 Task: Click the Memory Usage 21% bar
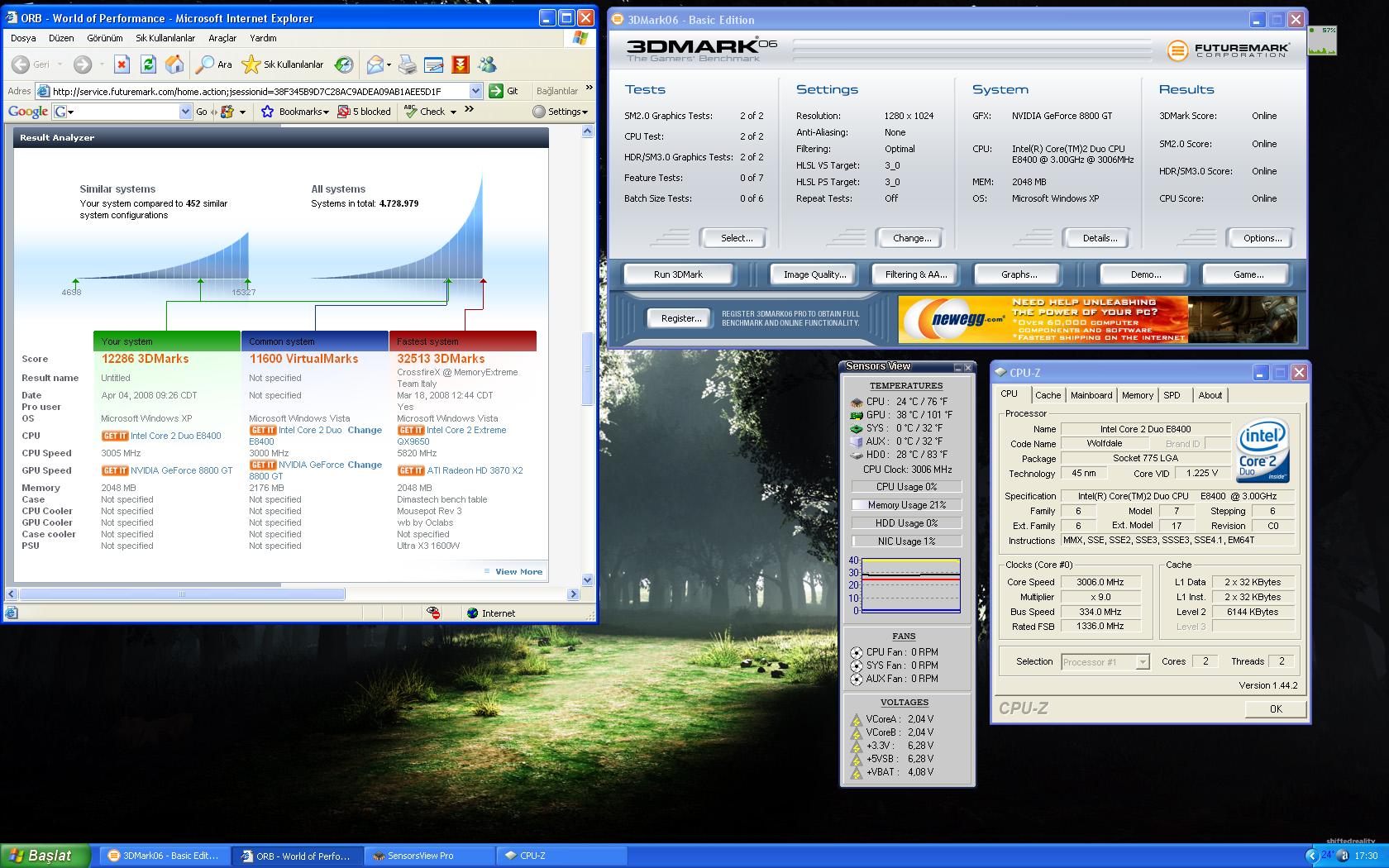[906, 505]
